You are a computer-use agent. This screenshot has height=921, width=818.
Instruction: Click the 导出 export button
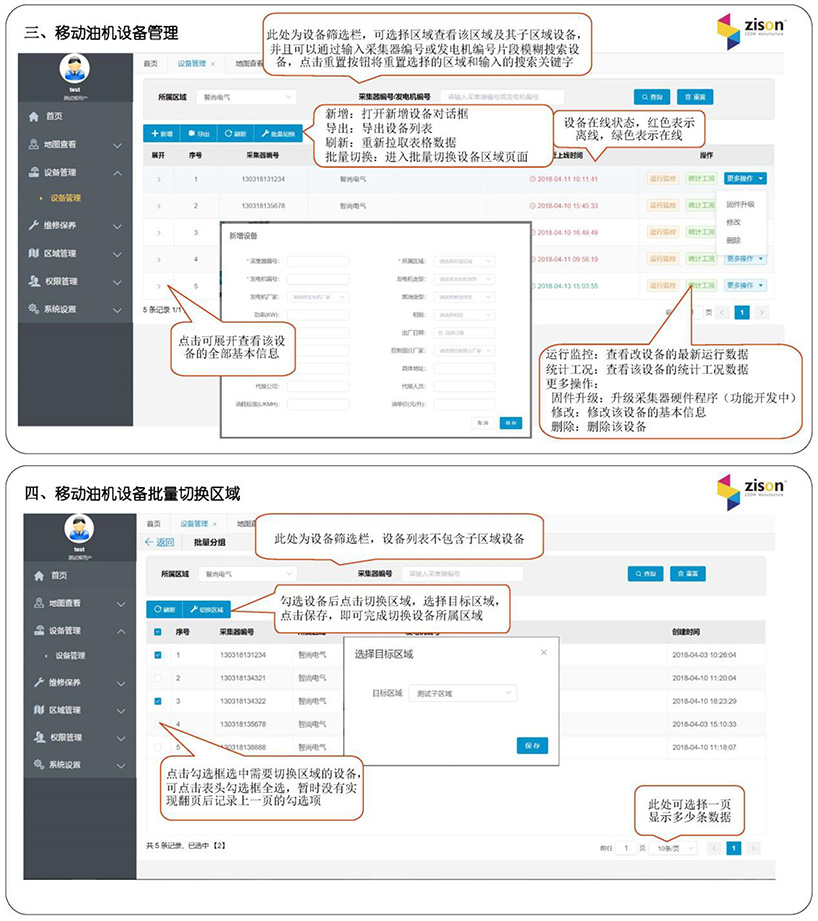tap(198, 133)
